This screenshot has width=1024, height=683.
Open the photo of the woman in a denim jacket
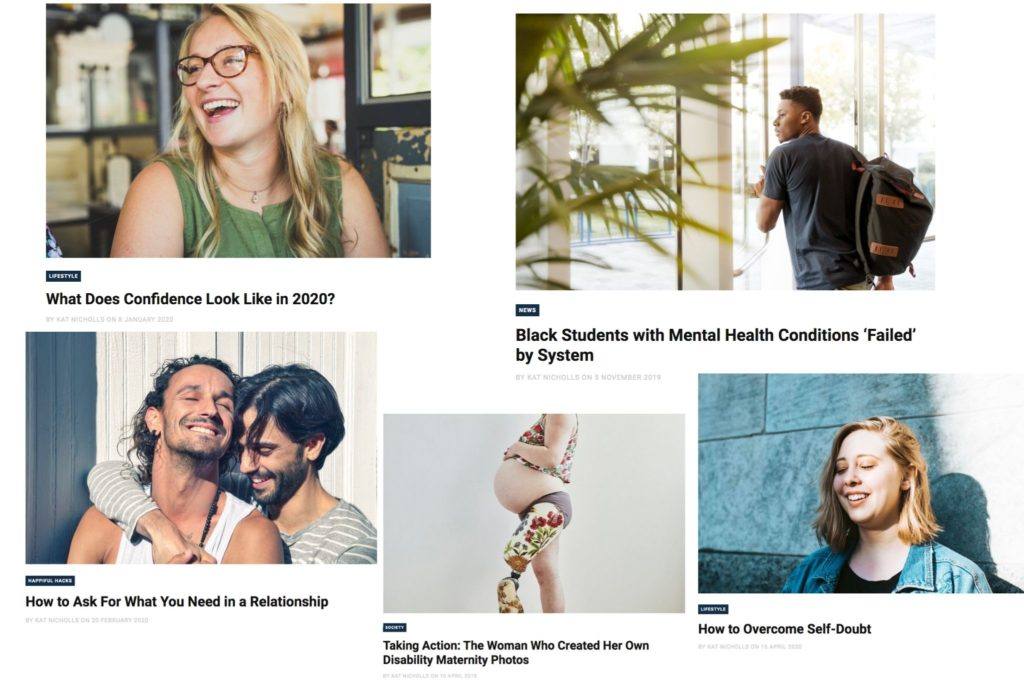point(861,483)
